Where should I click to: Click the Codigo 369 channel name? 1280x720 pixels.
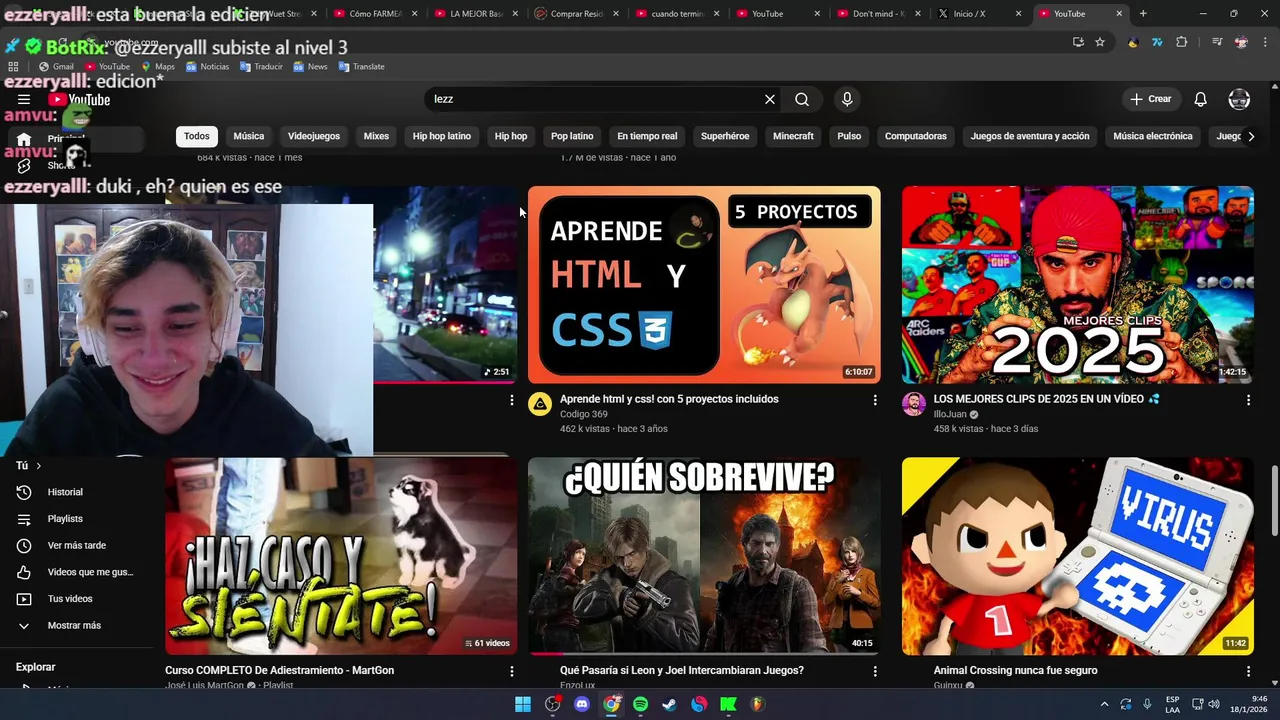tap(584, 414)
